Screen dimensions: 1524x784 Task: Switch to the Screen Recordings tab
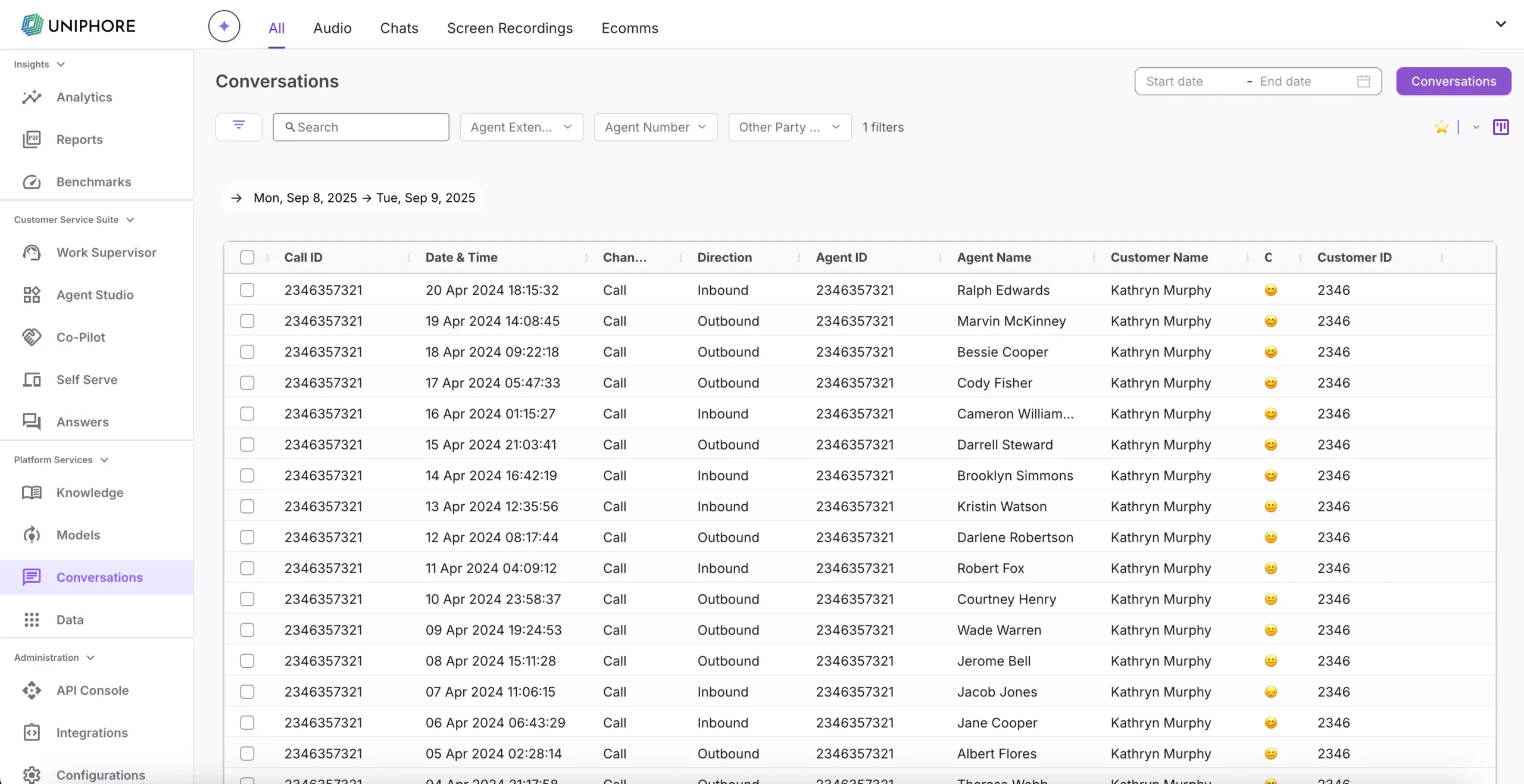(510, 28)
